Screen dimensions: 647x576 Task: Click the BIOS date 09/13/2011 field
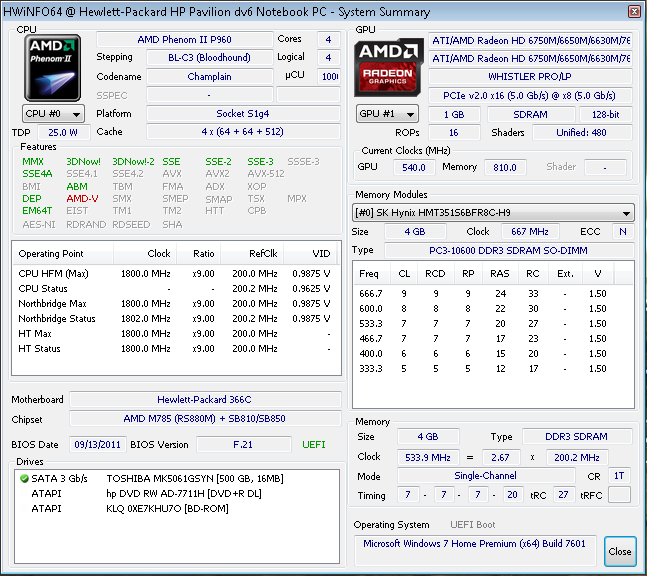click(97, 444)
